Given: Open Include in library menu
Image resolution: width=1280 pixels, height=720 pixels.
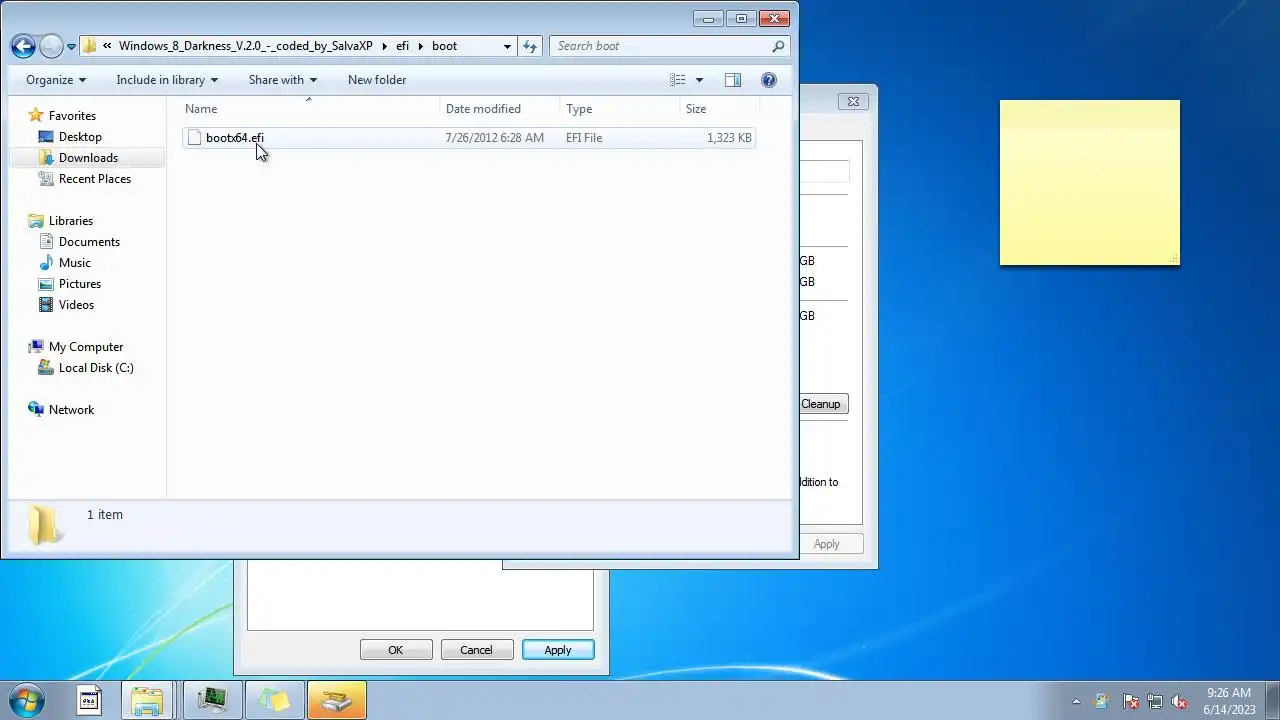Looking at the screenshot, I should pos(167,80).
